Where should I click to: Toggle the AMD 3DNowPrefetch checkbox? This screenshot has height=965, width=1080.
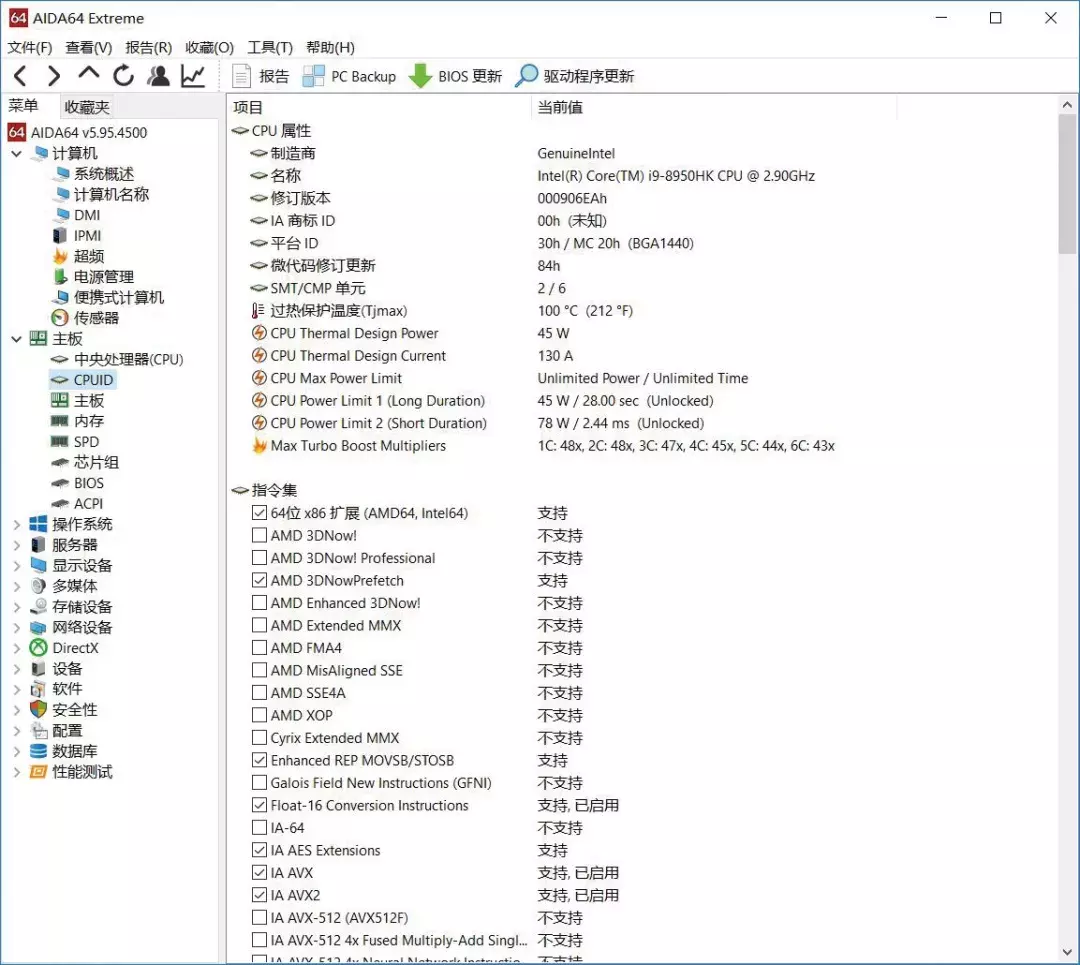(x=259, y=581)
